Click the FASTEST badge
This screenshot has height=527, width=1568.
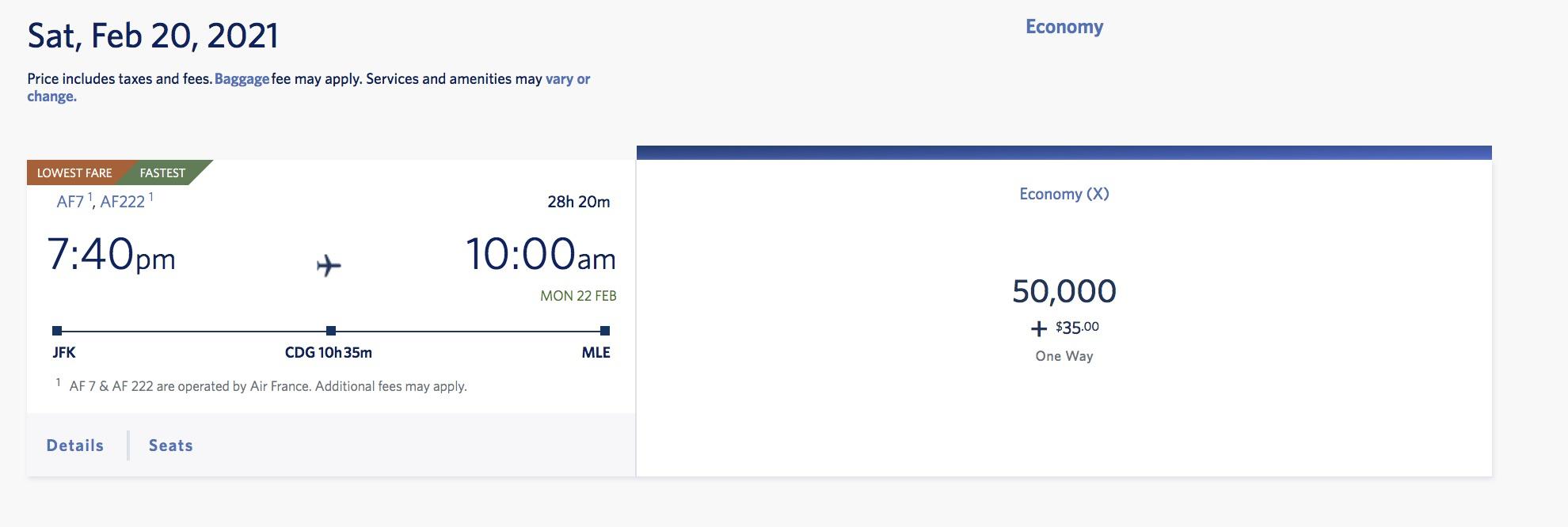[x=163, y=173]
